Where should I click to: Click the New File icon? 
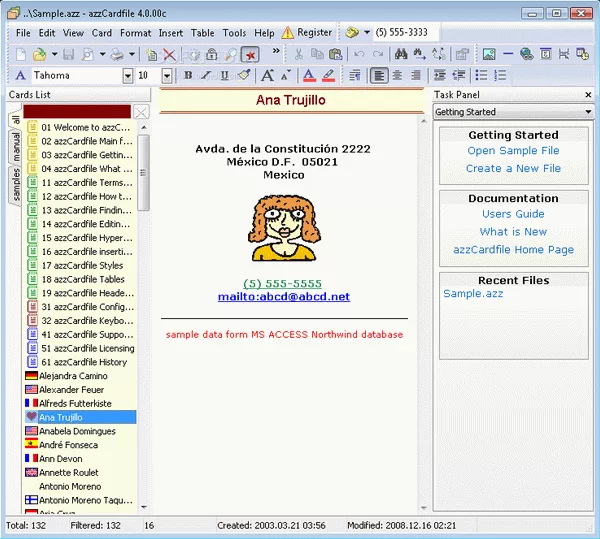(x=21, y=54)
